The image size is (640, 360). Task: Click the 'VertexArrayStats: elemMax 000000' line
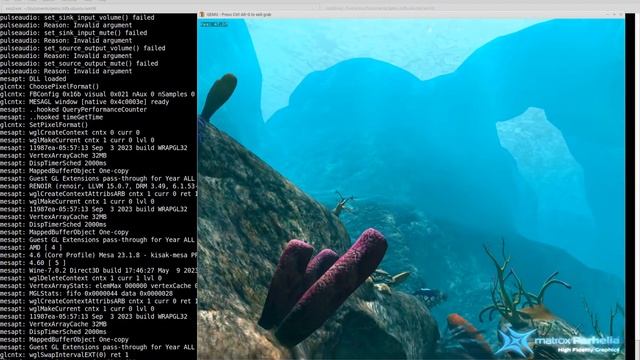click(98, 286)
